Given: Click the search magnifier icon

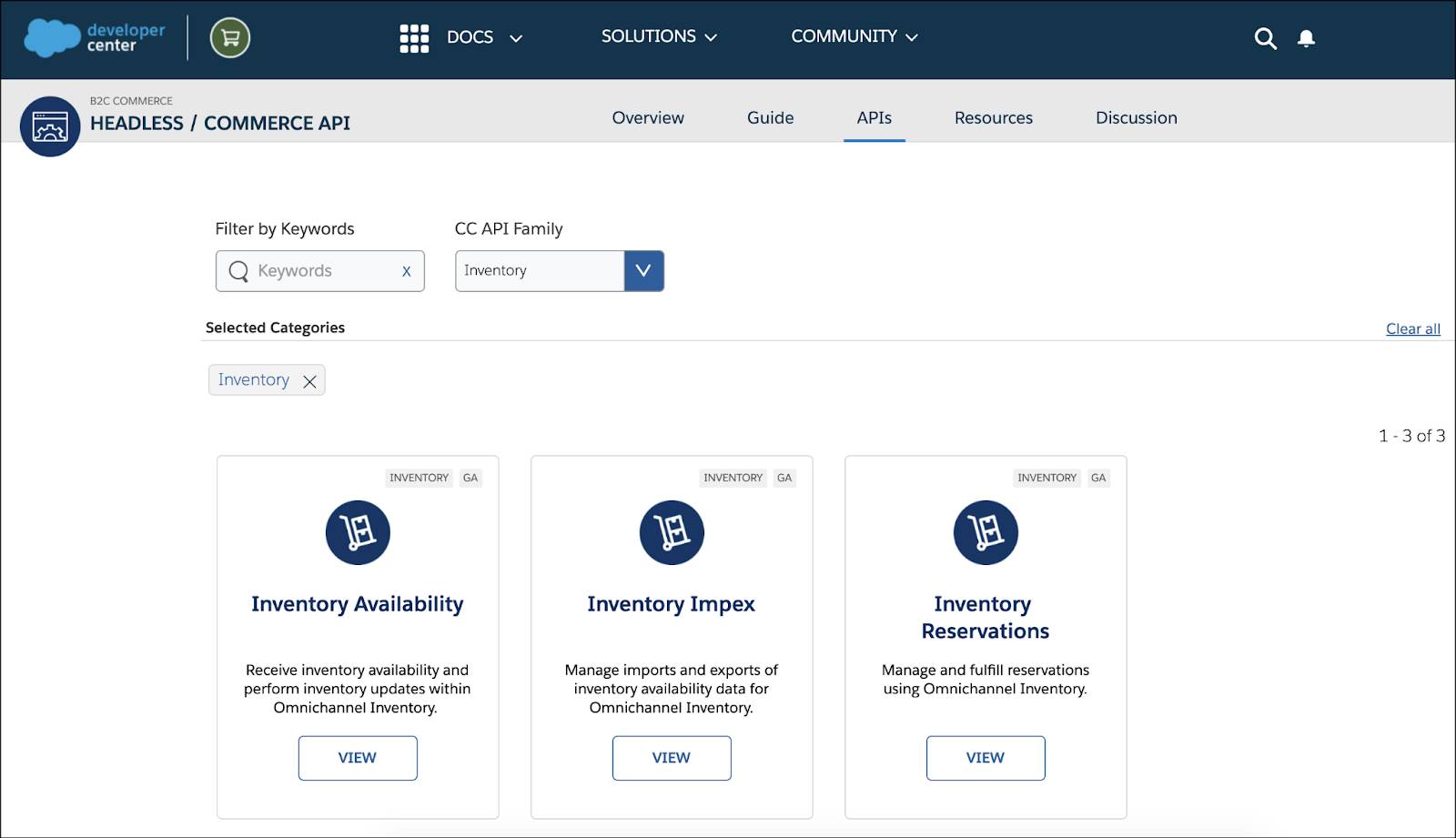Looking at the screenshot, I should 1266,39.
